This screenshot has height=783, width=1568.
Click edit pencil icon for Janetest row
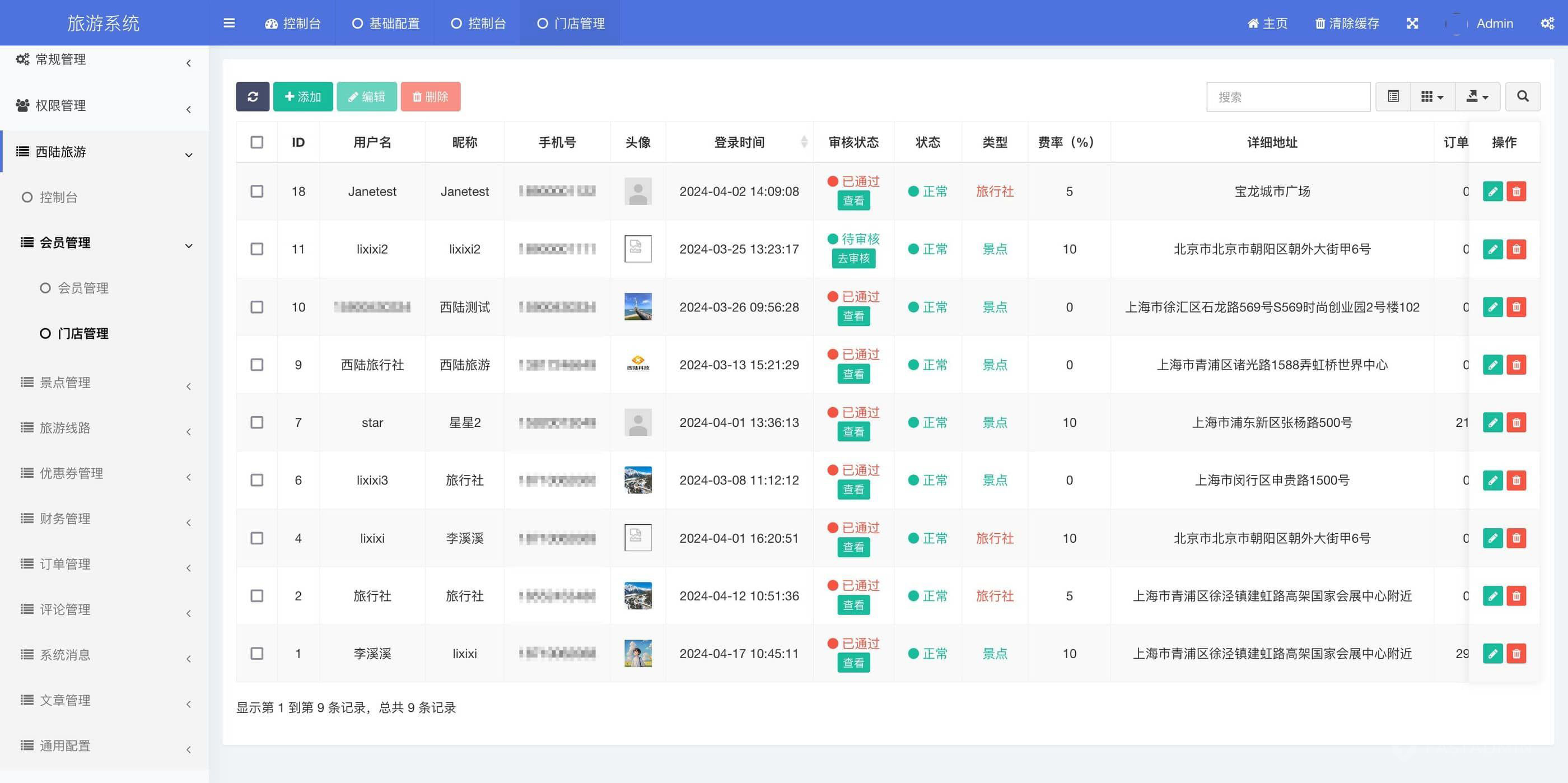point(1492,191)
